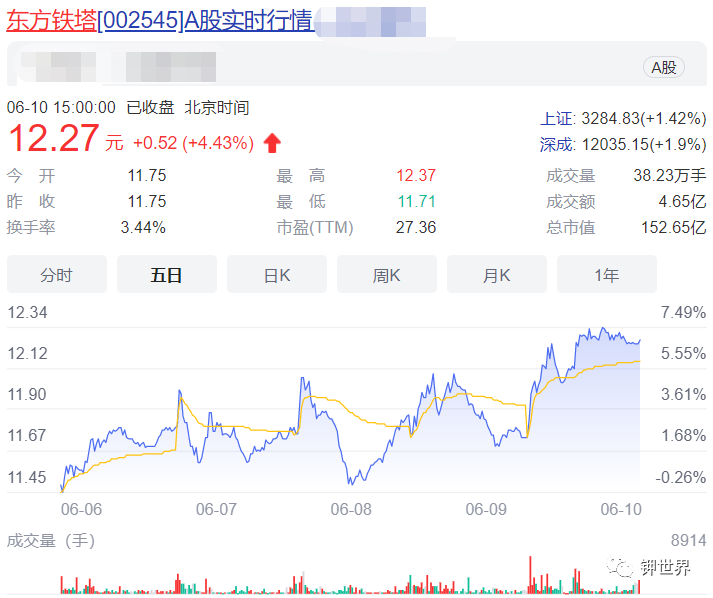Click the 今开 value 11.75
713x598 pixels.
147,176
